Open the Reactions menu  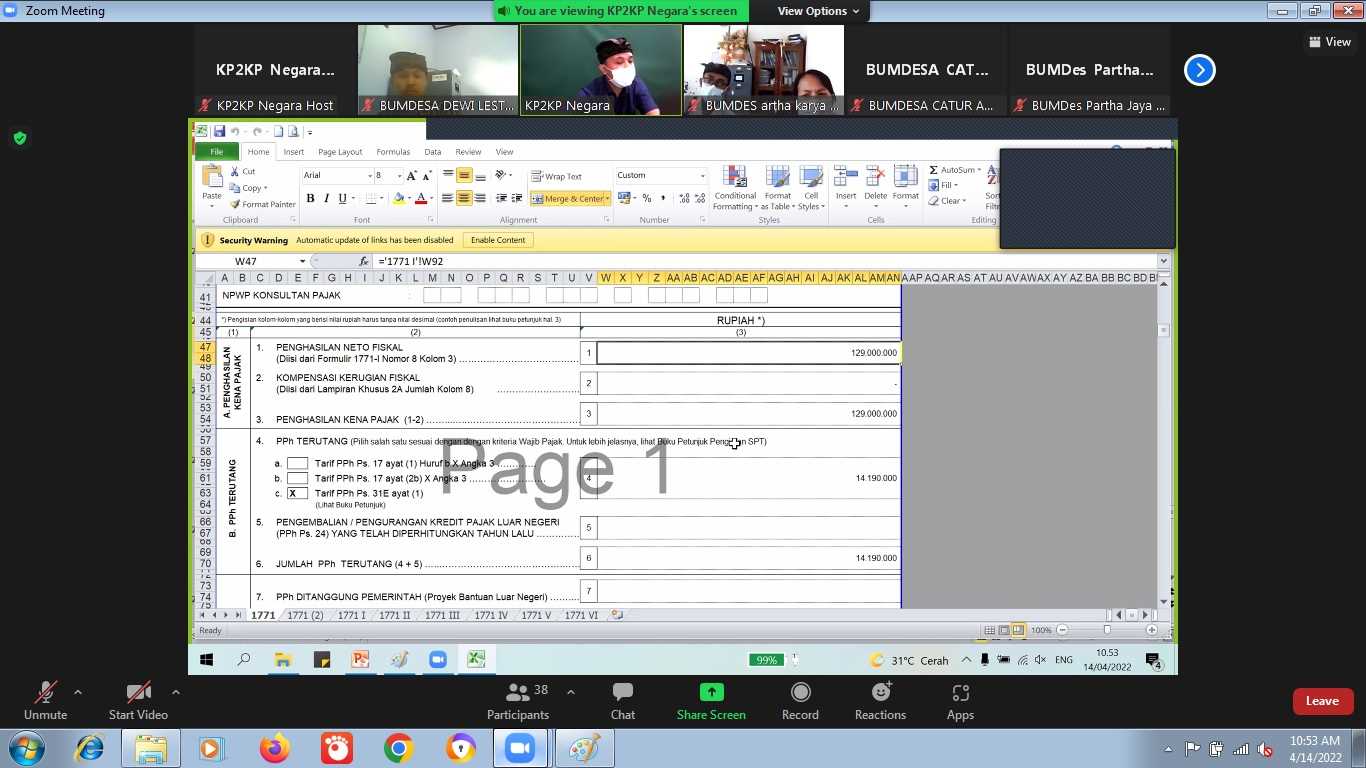880,692
